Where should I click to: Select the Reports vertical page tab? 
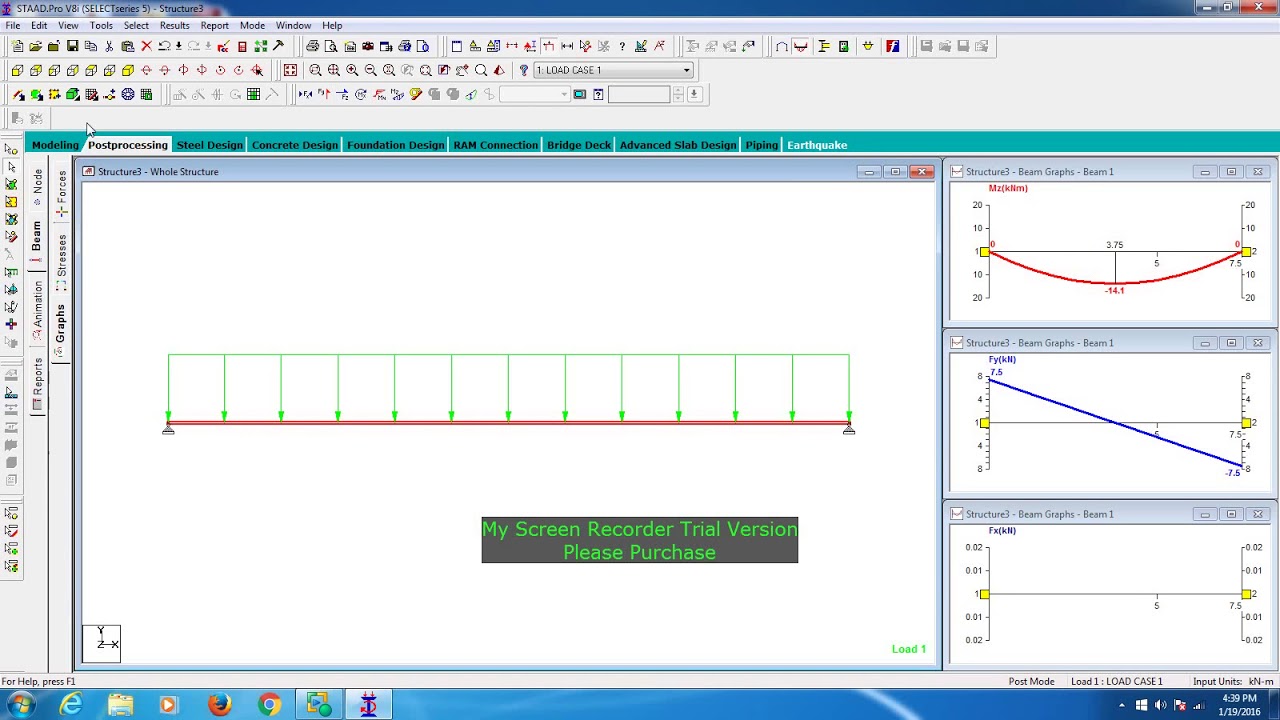pyautogui.click(x=37, y=383)
